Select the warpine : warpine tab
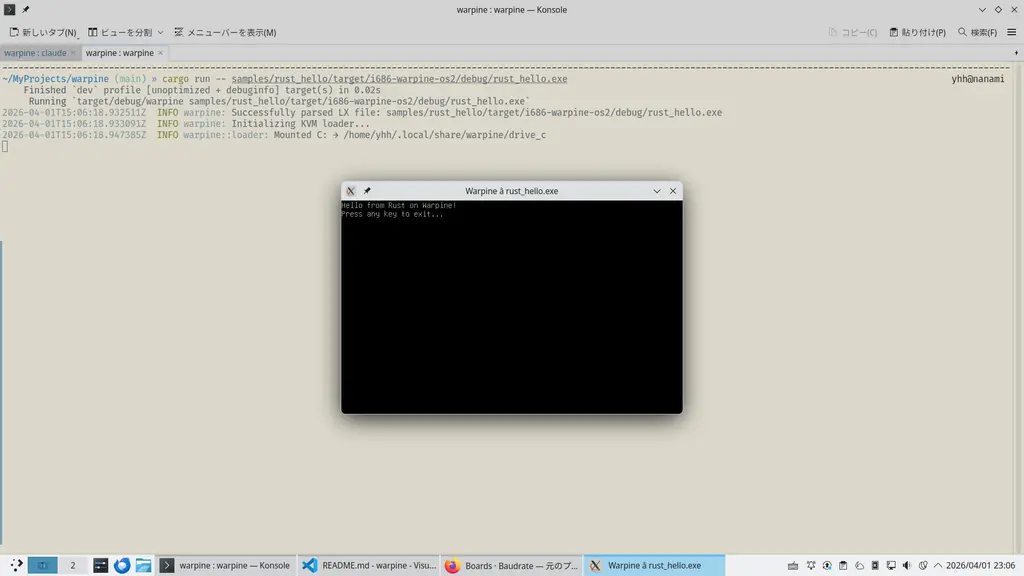 pyautogui.click(x=119, y=53)
